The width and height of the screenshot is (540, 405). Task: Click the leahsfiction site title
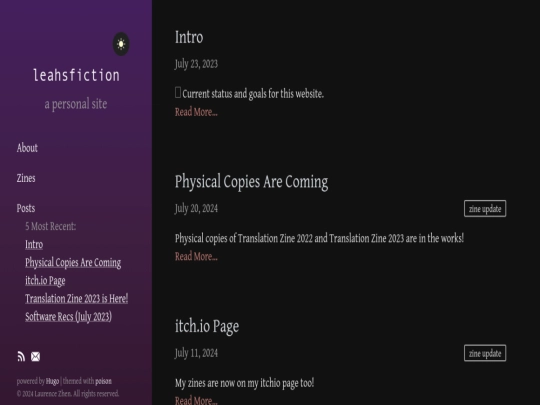coord(76,75)
